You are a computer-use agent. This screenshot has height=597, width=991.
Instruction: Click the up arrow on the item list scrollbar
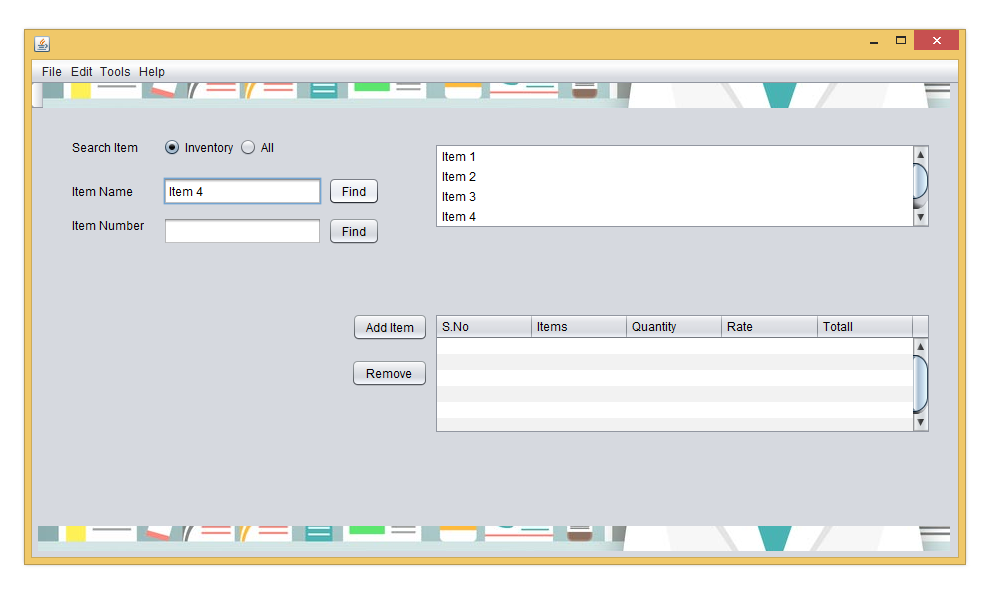point(920,154)
